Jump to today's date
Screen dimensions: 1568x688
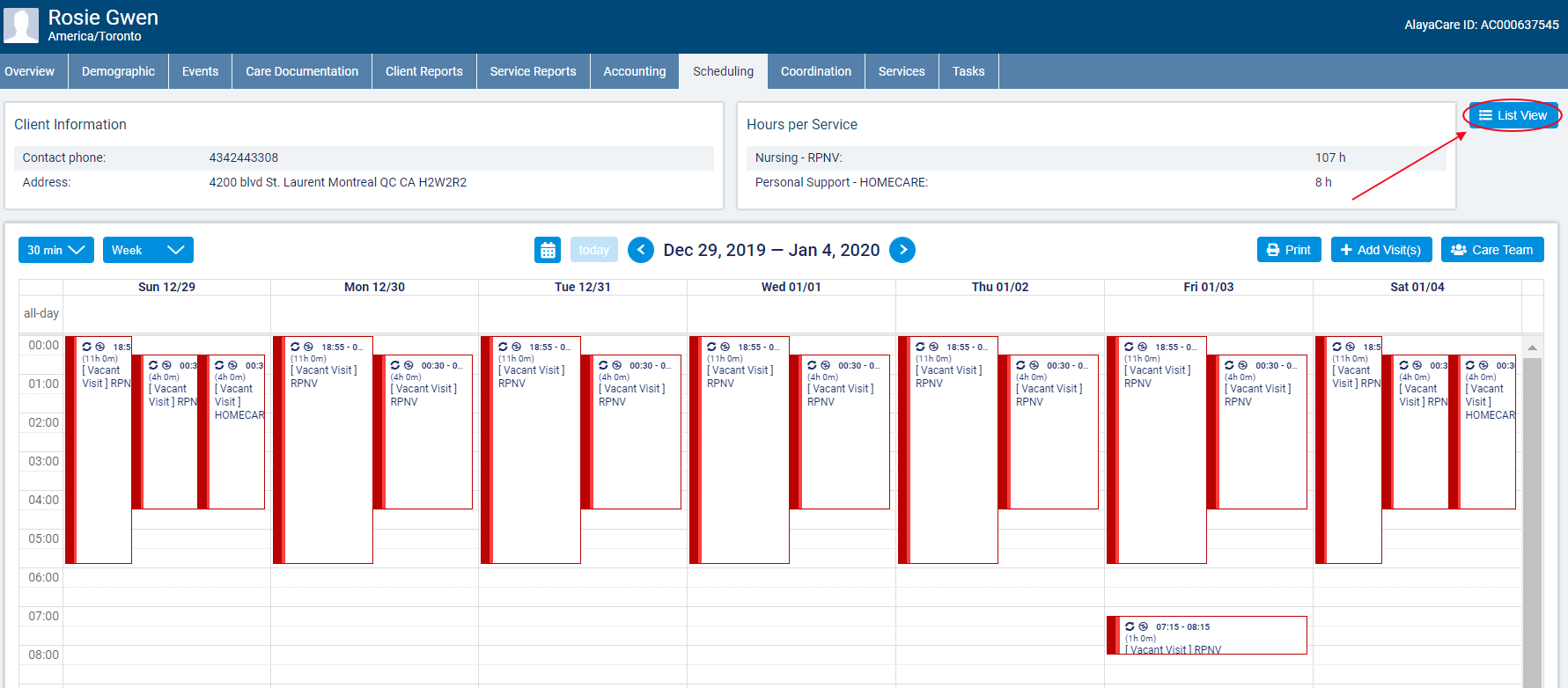(x=594, y=250)
